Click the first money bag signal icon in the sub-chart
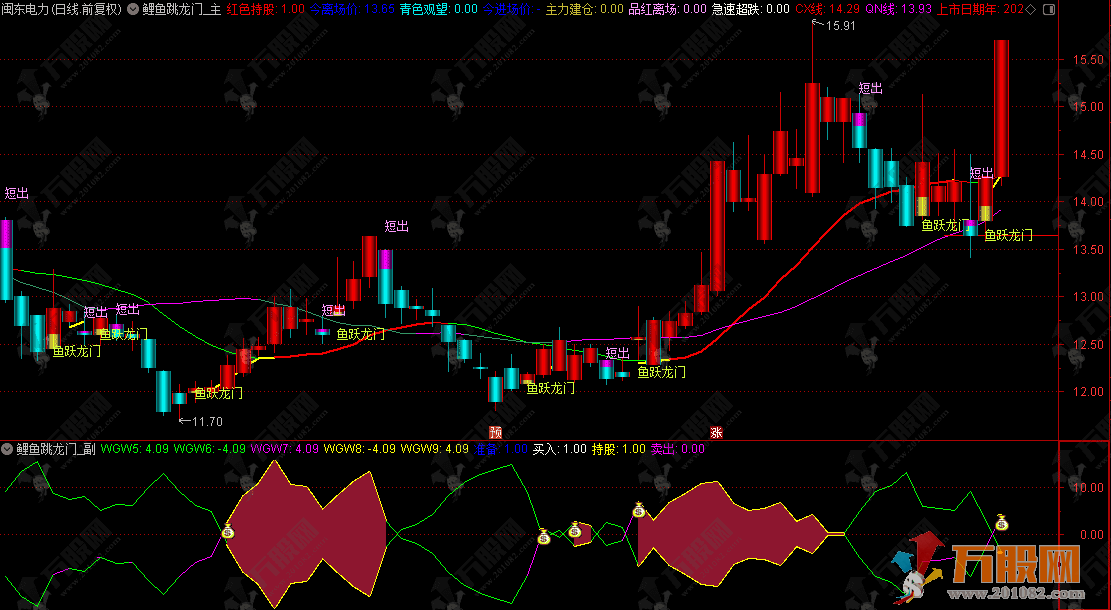Image resolution: width=1111 pixels, height=610 pixels. [227, 530]
